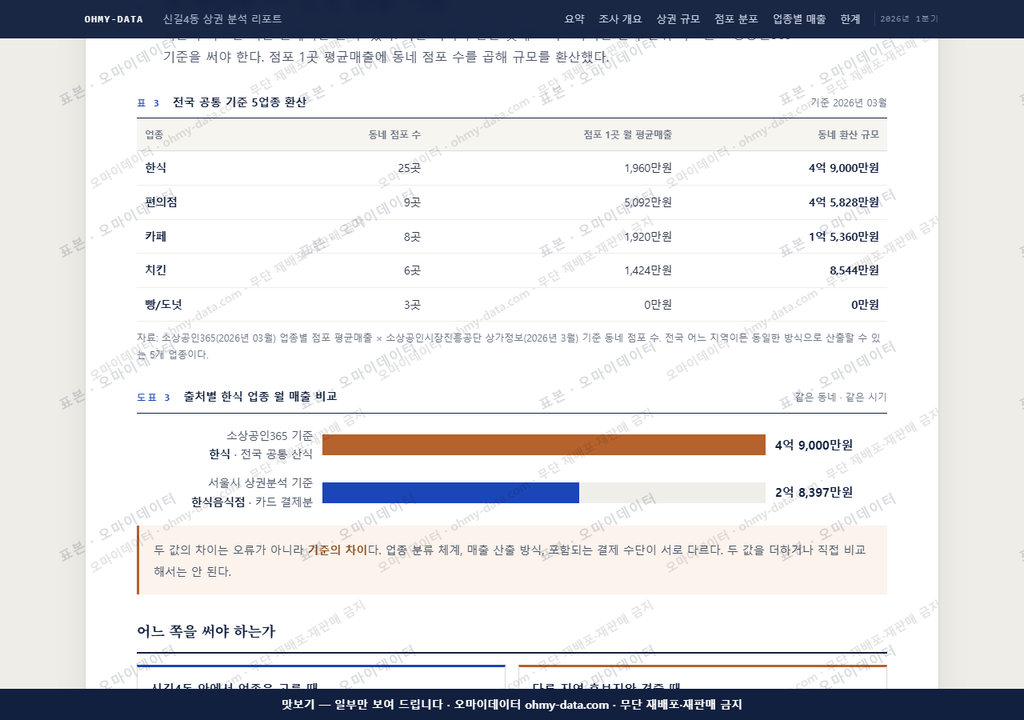
Task: Click the 4억 9,000만원 cell in the 한식 table row
Action: coord(844,168)
